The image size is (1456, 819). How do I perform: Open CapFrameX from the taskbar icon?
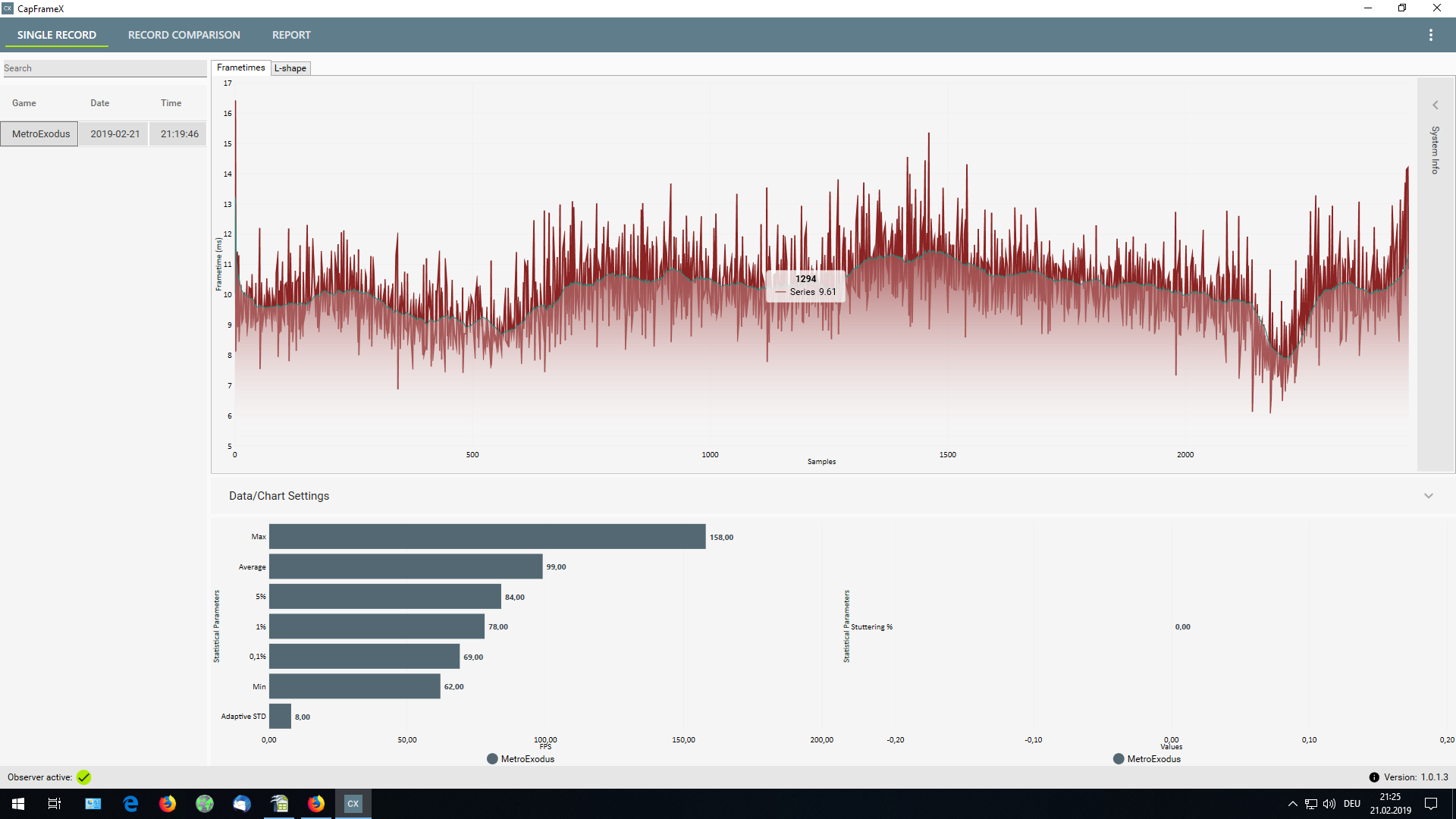pos(353,804)
